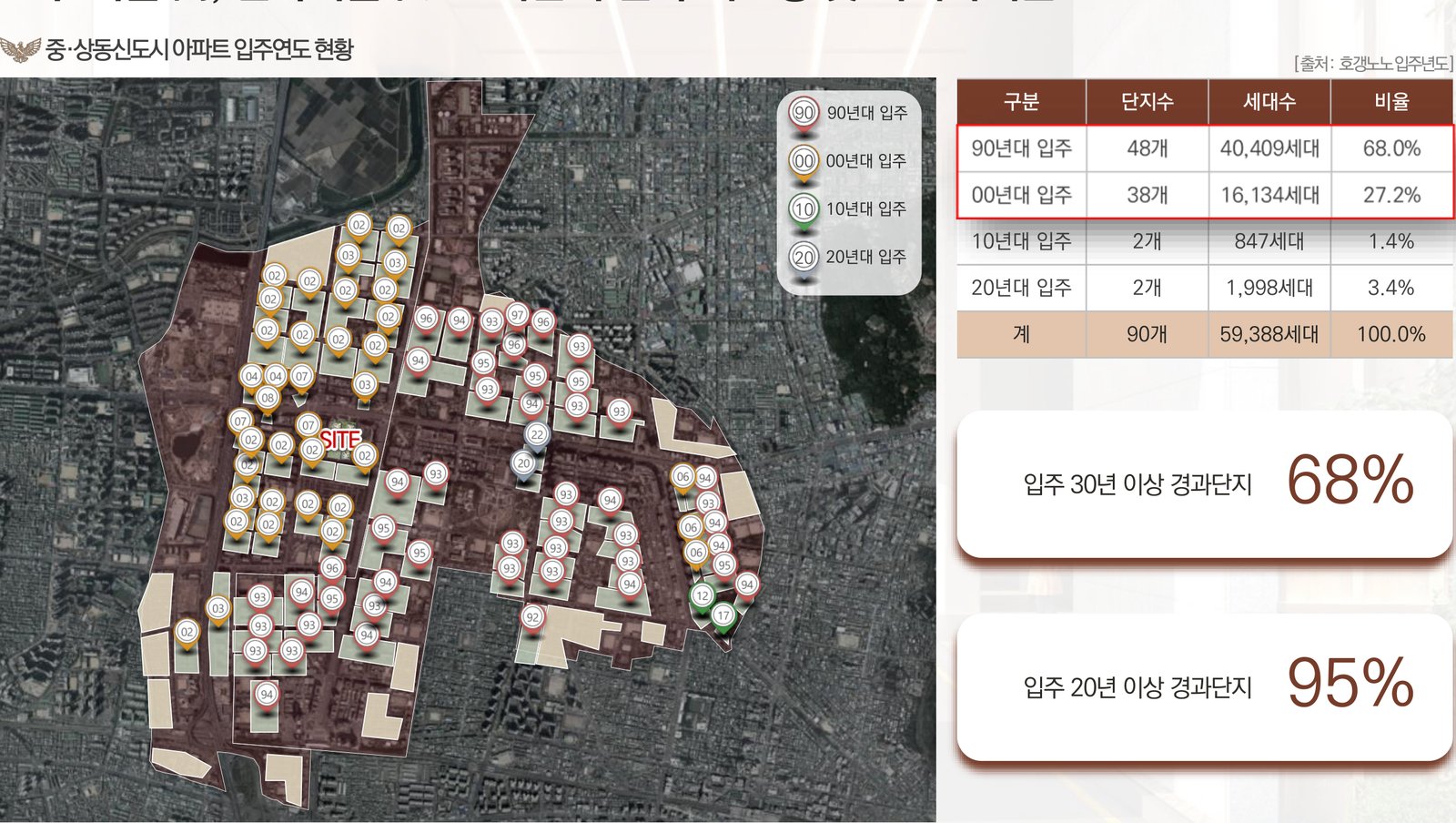Click the 1,998세대 cell
The width and height of the screenshot is (1456, 823).
coord(1269,288)
